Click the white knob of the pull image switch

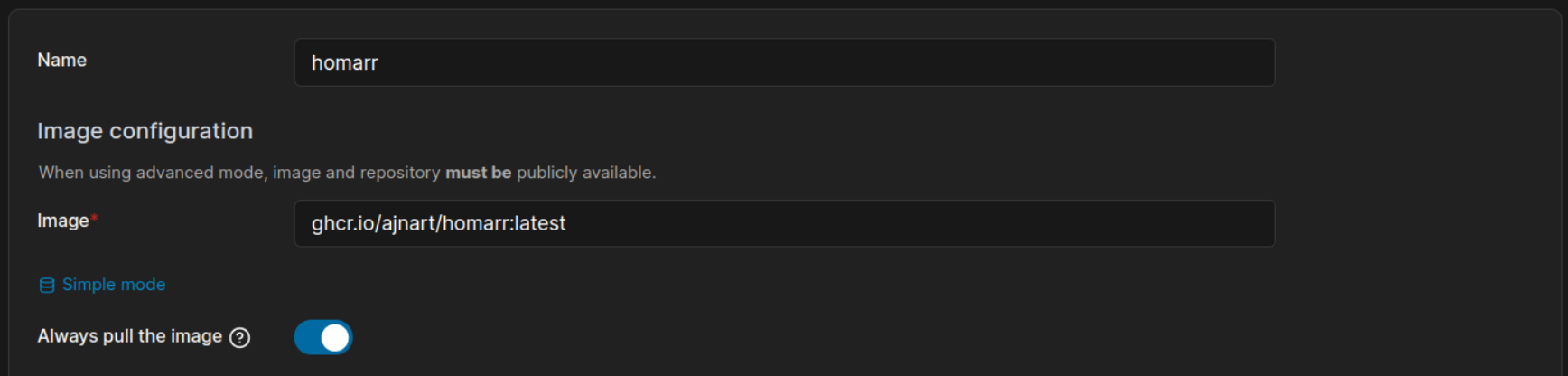(x=335, y=337)
